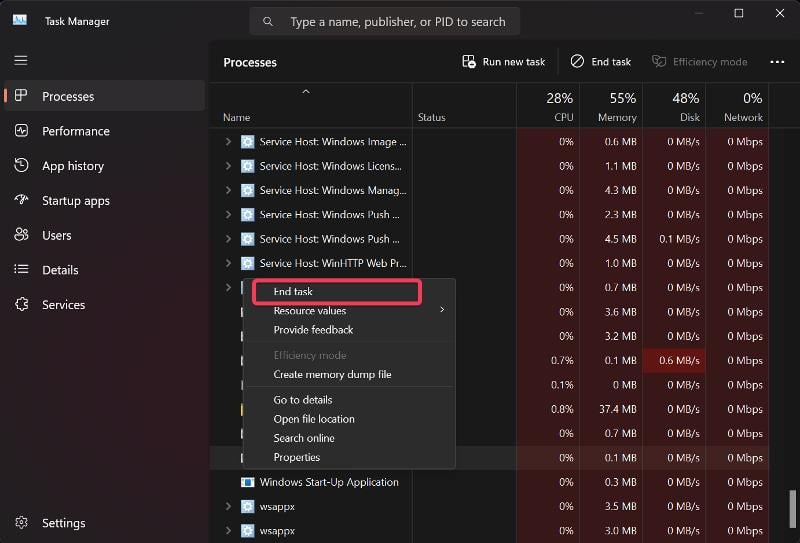Click the Startup apps gauge icon
This screenshot has width=800, height=543.
coord(21,200)
